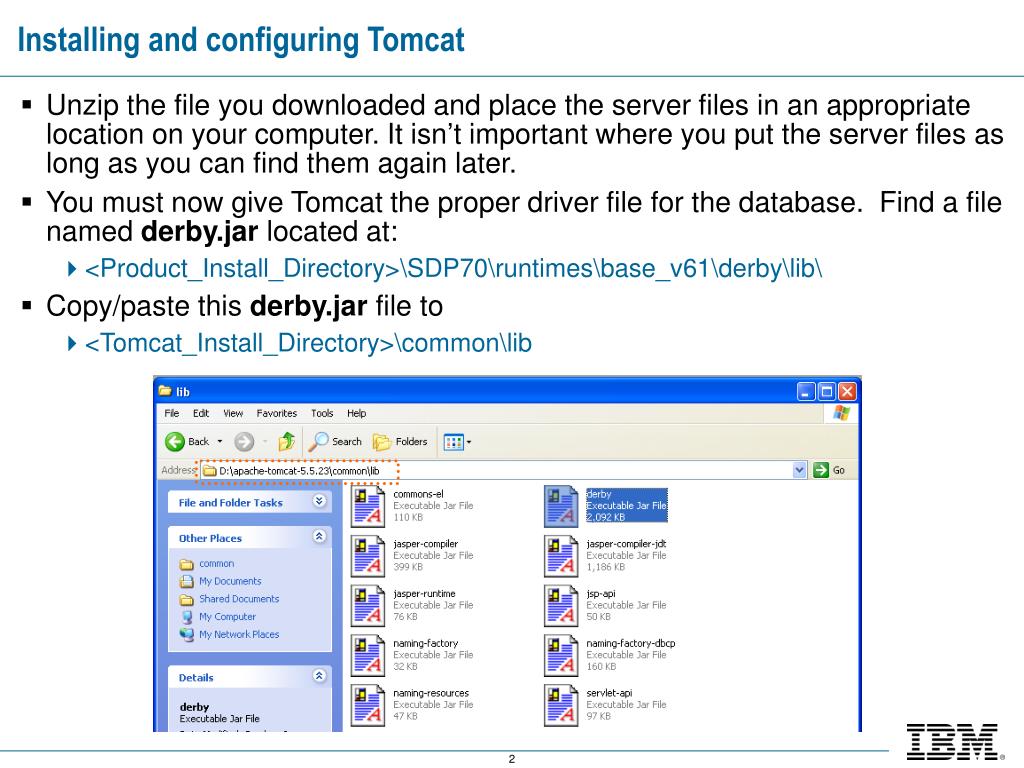Select the naming-resources jar file icon
The image size is (1024, 768).
point(368,705)
